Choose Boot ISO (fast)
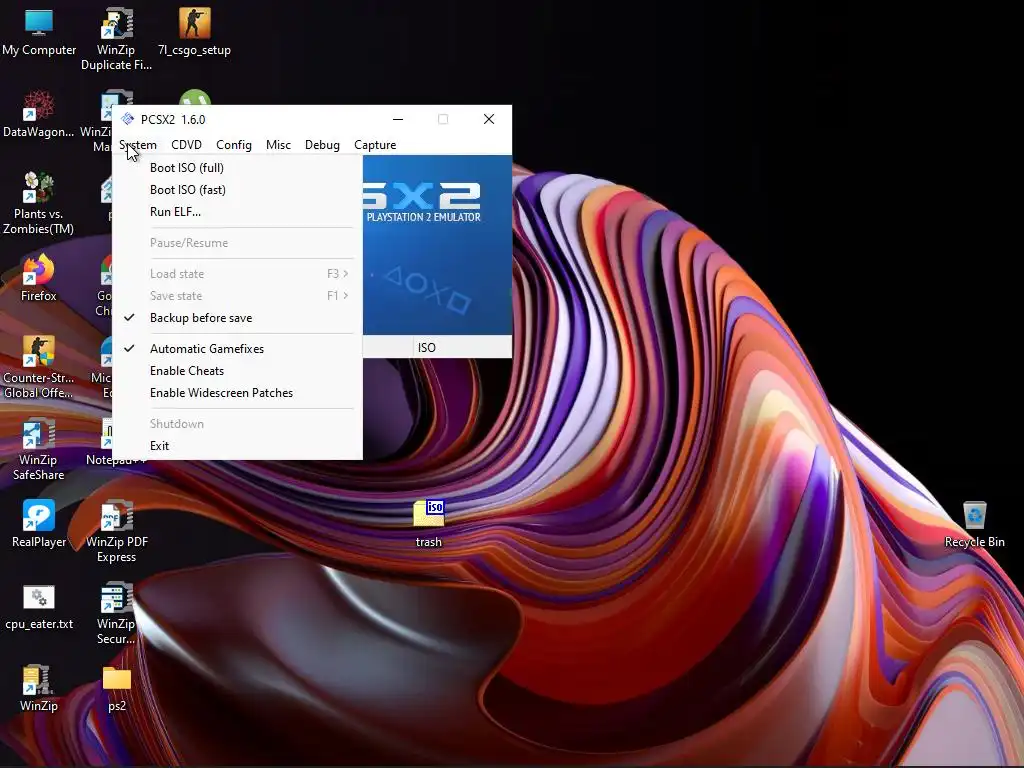 pos(238,190)
